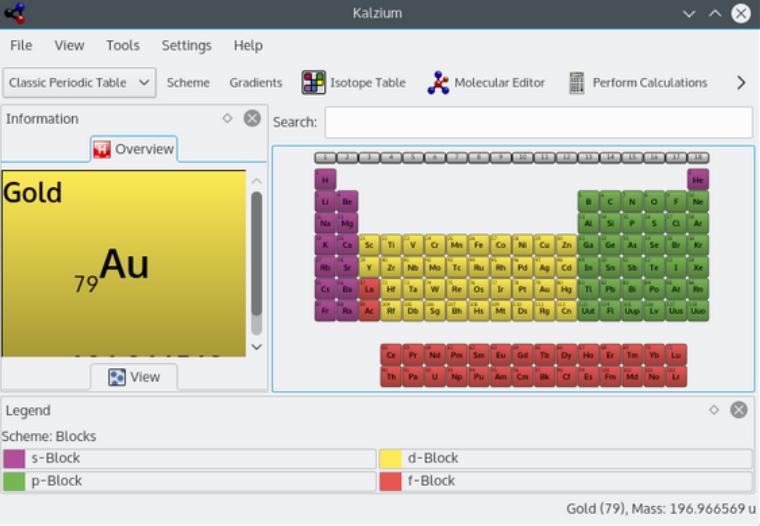760x526 pixels.
Task: Select Sodium (Na) element tile
Action: click(x=325, y=223)
